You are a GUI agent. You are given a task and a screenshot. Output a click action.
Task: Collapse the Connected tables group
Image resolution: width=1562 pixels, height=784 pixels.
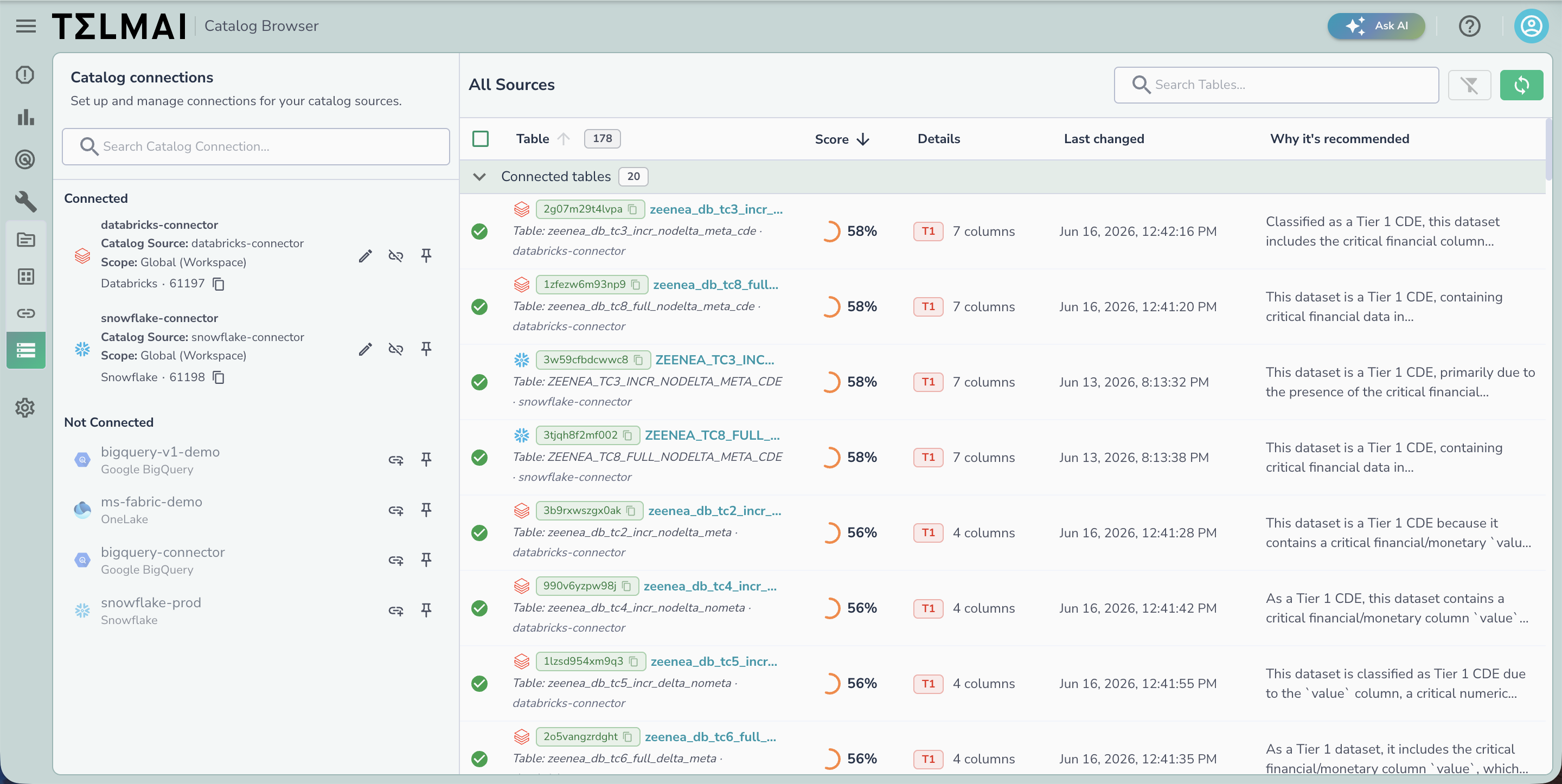pyautogui.click(x=479, y=176)
